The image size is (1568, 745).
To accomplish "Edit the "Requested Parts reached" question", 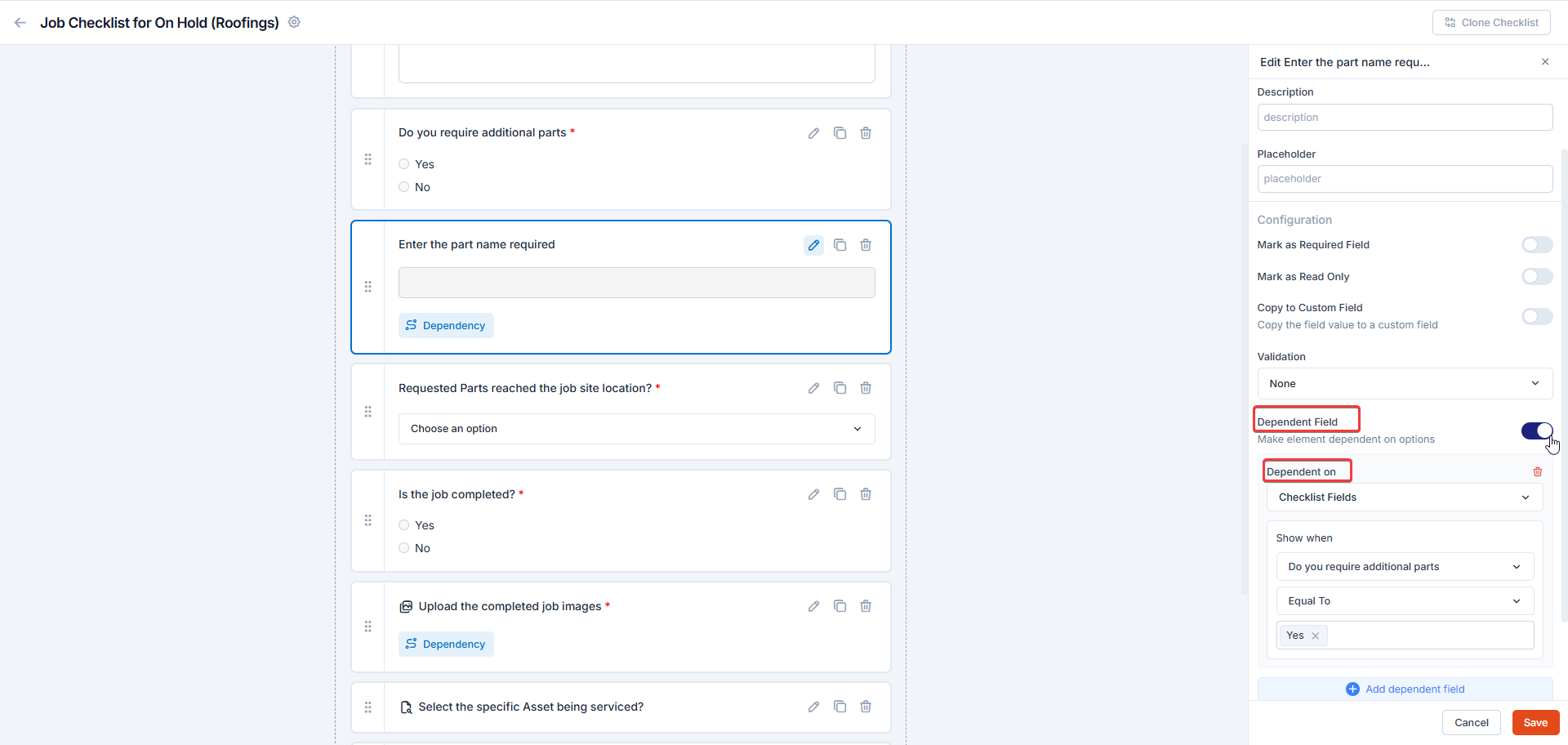I will [813, 388].
